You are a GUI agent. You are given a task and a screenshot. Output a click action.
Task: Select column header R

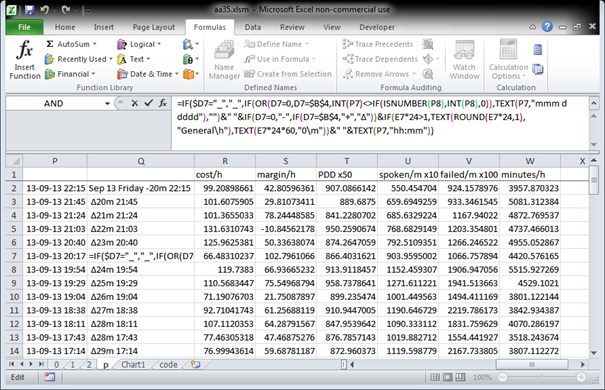pyautogui.click(x=225, y=161)
